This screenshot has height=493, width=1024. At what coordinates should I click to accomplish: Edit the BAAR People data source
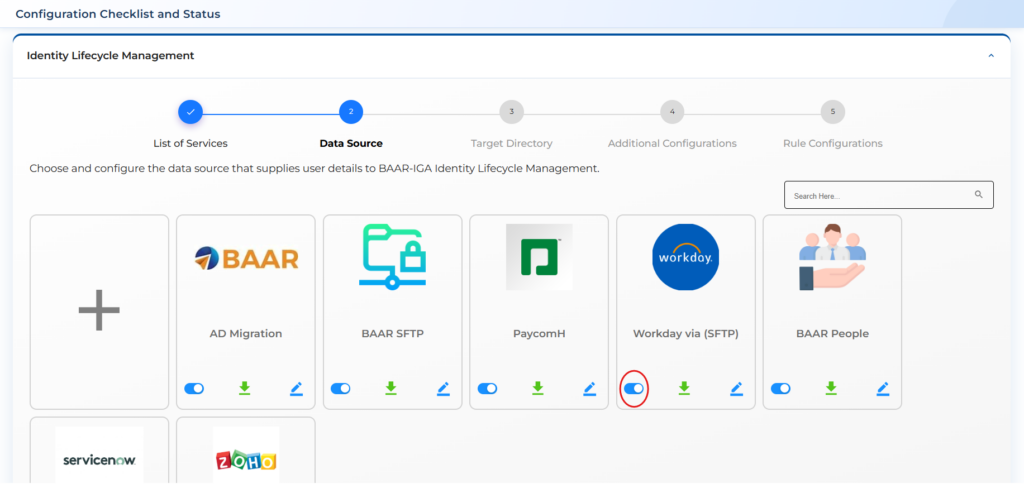click(883, 389)
